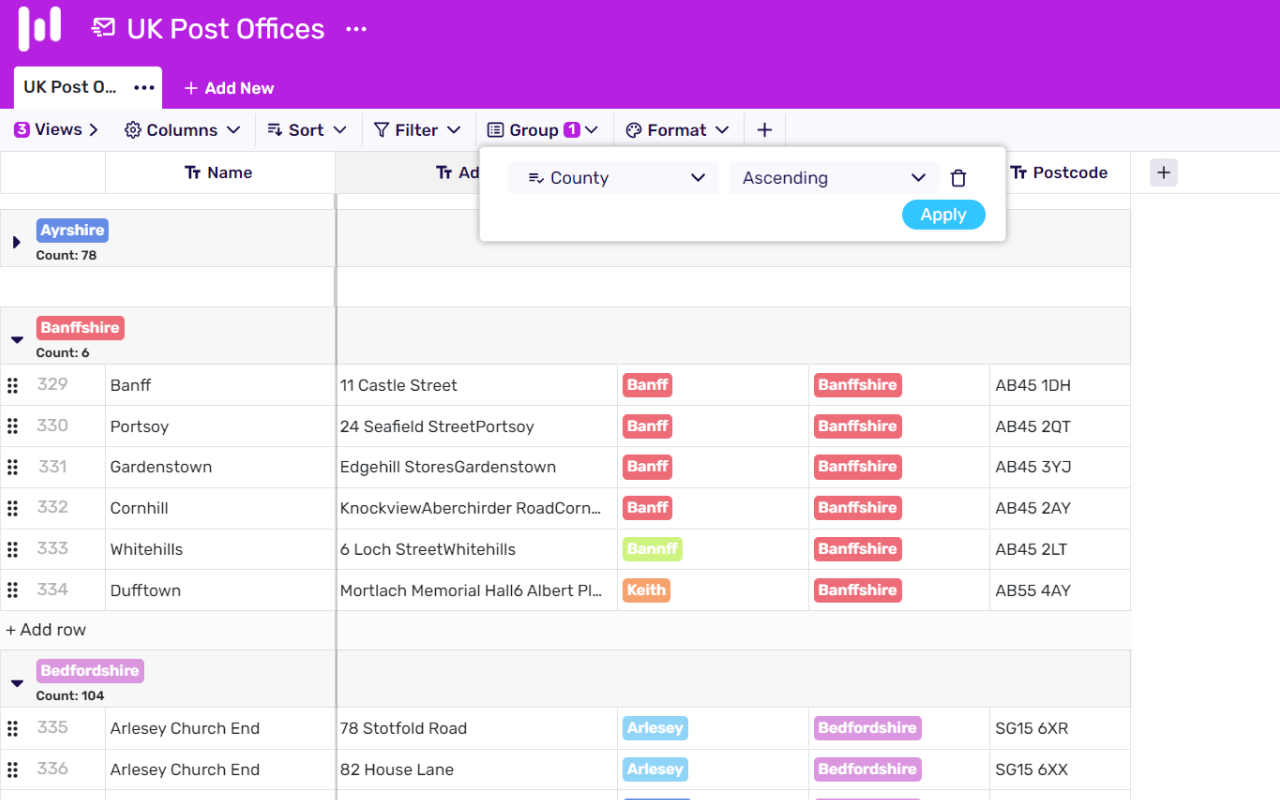Click the Format icon in the toolbar
Screen dimensions: 1280x800
[632, 129]
